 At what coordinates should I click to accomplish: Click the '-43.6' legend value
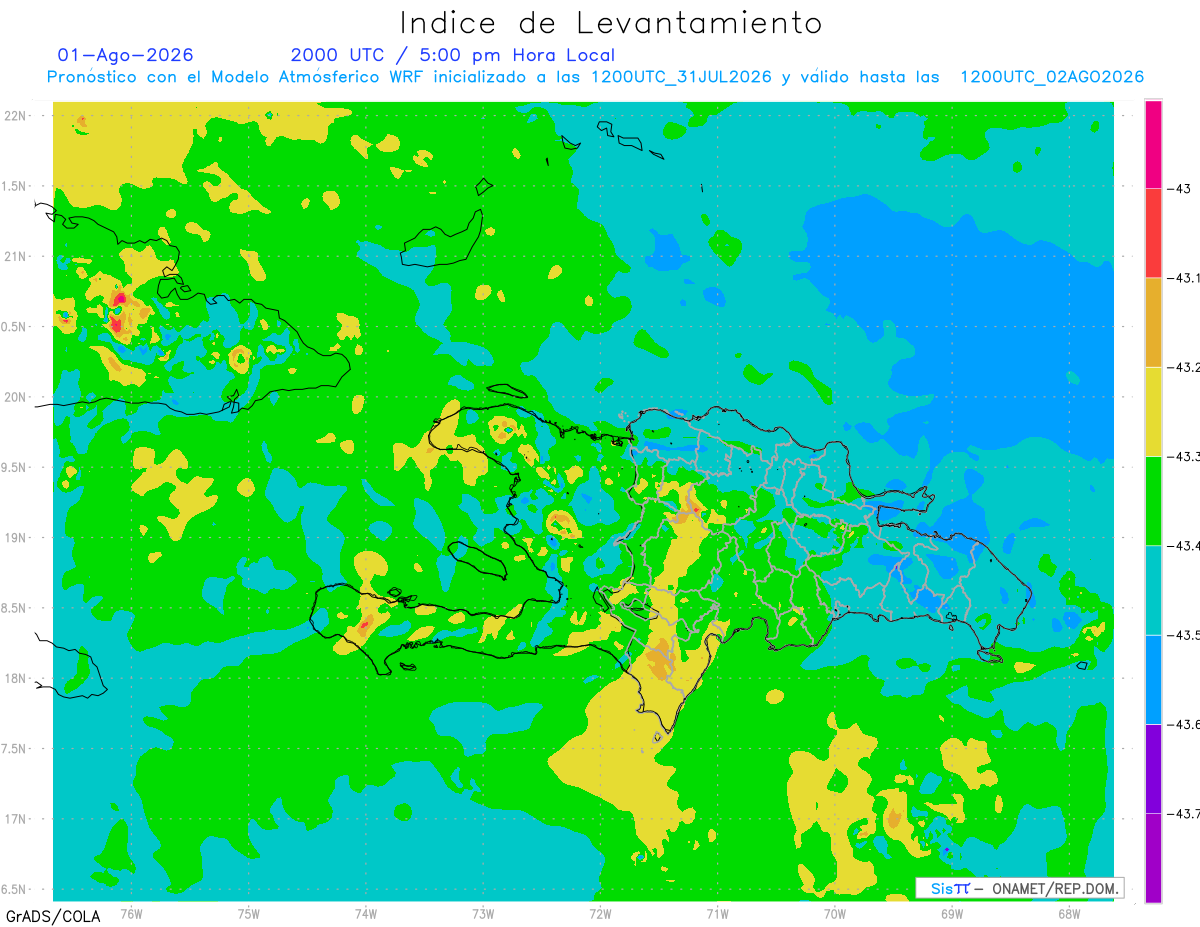[1184, 723]
